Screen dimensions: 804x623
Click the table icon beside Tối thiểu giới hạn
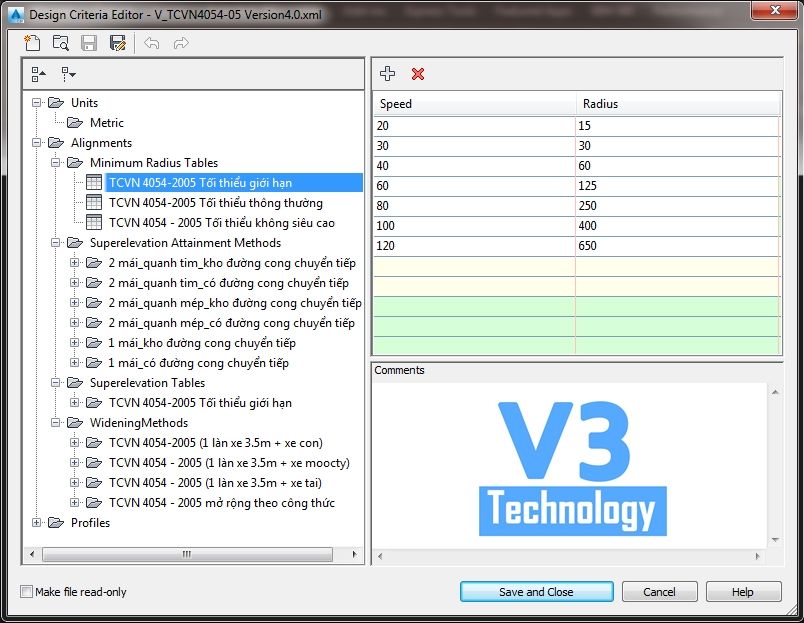tap(94, 182)
